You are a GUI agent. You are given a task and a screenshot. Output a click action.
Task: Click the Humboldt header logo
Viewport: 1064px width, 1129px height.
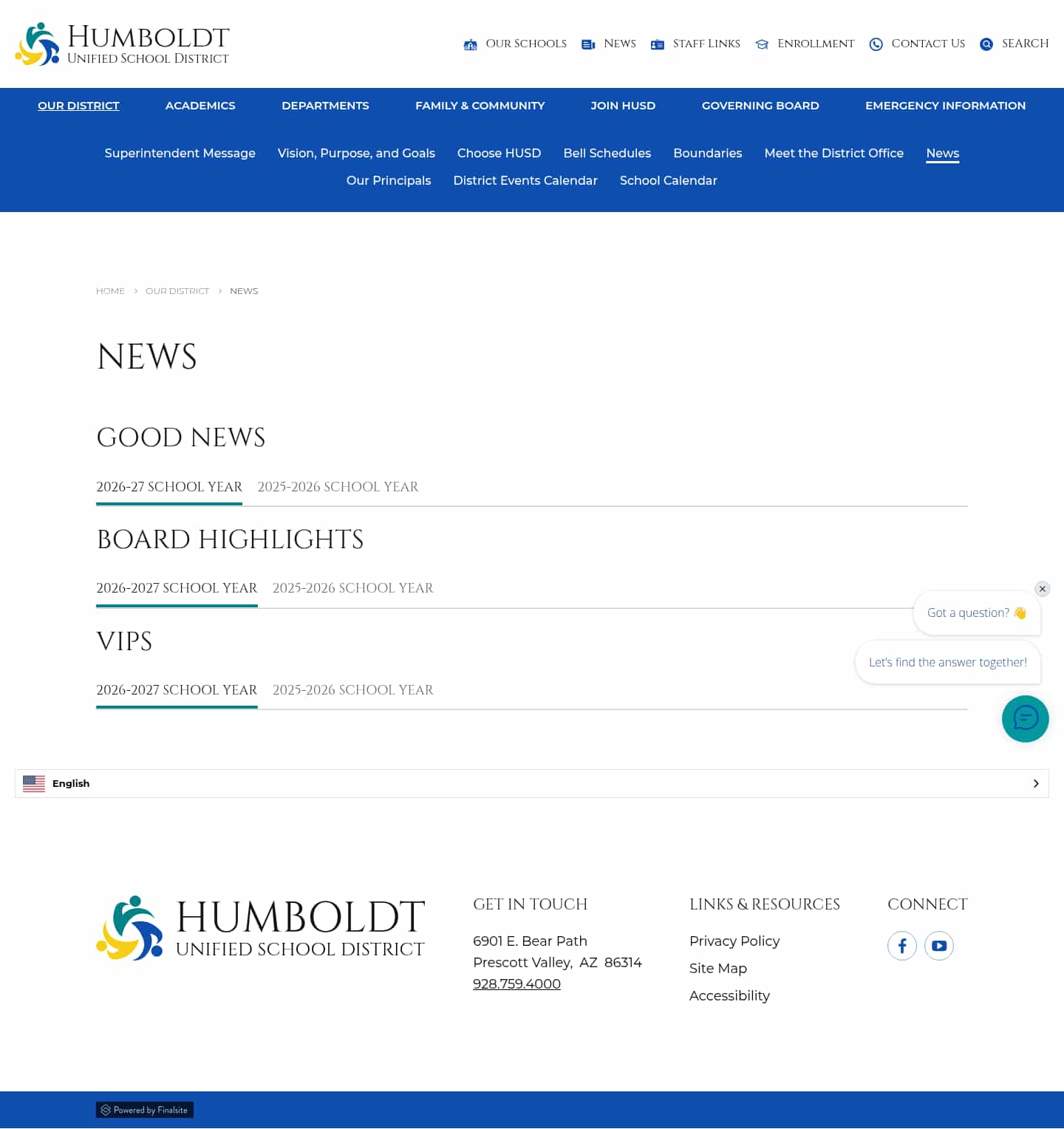click(123, 44)
